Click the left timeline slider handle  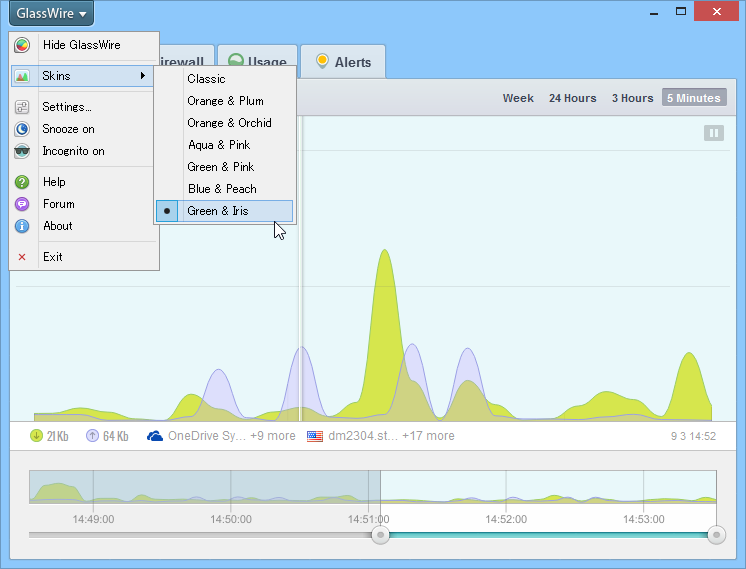pos(380,535)
